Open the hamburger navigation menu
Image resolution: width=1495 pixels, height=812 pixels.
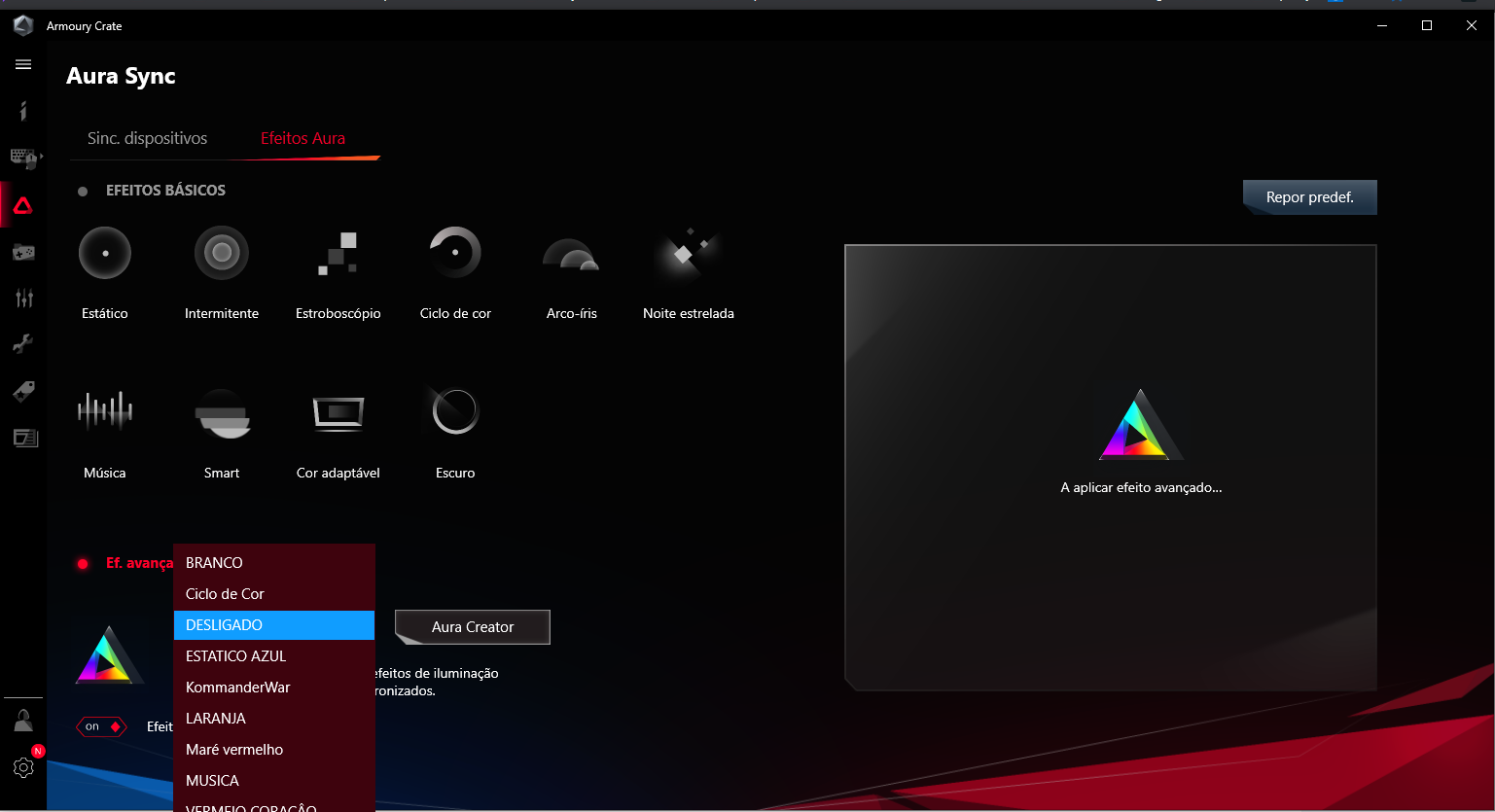pyautogui.click(x=23, y=64)
